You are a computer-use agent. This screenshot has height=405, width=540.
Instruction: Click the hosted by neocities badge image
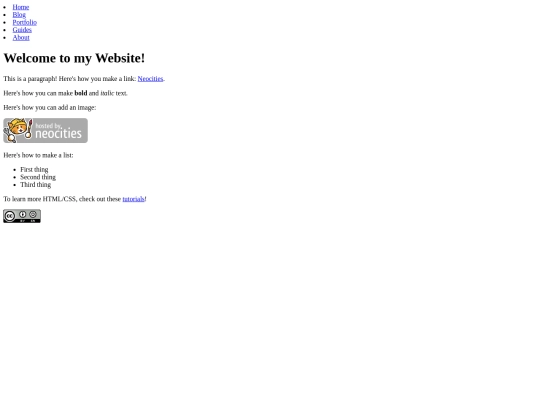click(x=45, y=131)
